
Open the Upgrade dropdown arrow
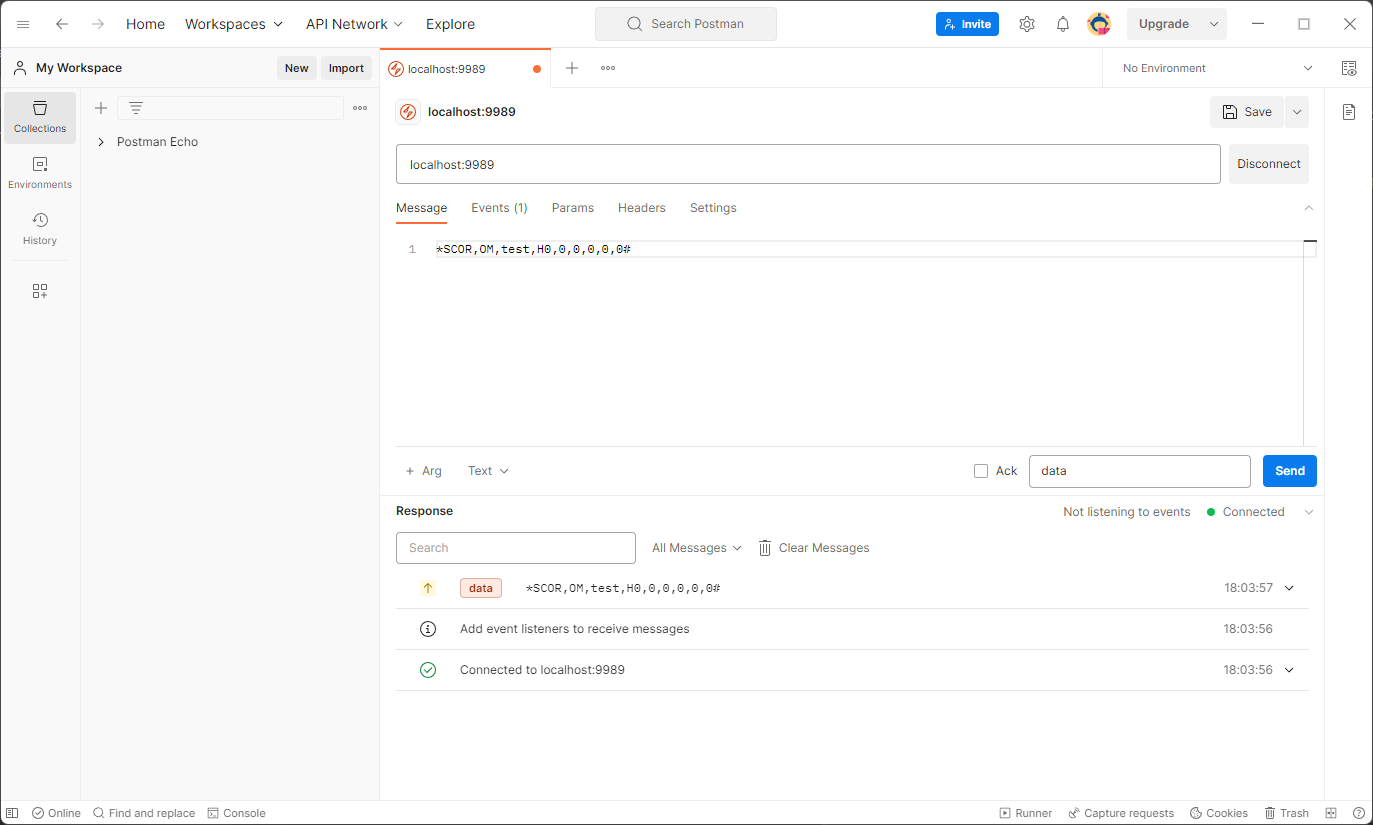tap(1214, 24)
